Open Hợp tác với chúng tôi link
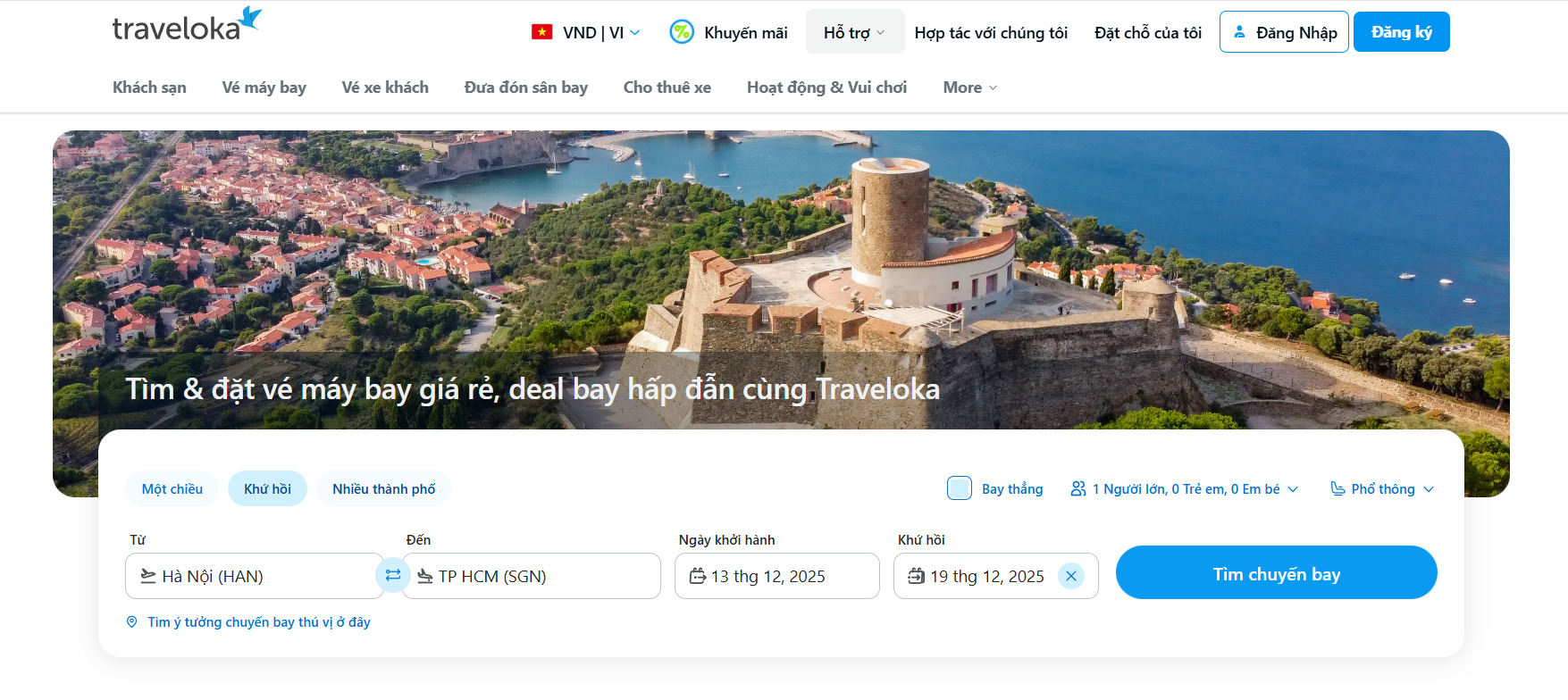The height and width of the screenshot is (700, 1568). pos(991,33)
